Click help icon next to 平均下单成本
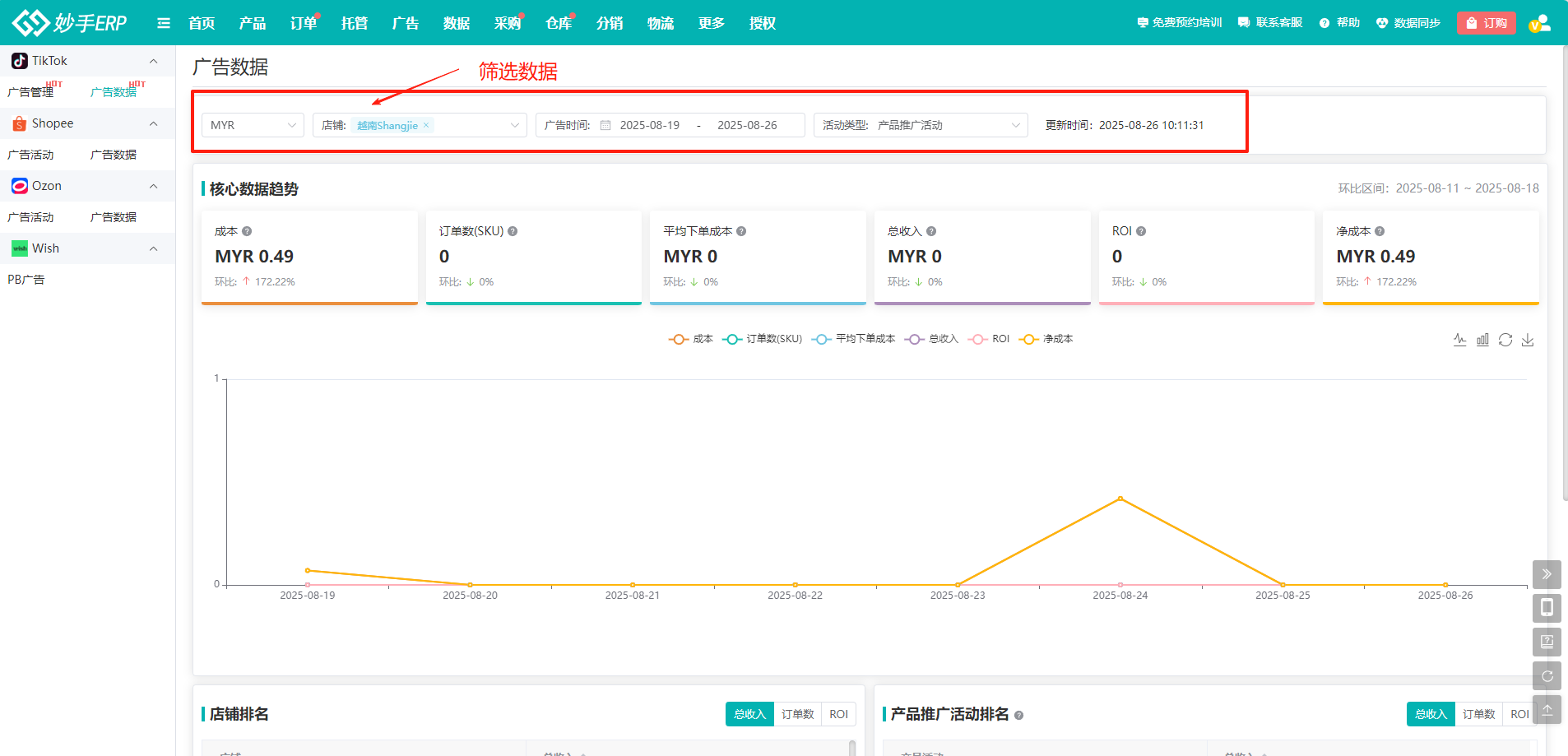Image resolution: width=1568 pixels, height=756 pixels. (741, 231)
